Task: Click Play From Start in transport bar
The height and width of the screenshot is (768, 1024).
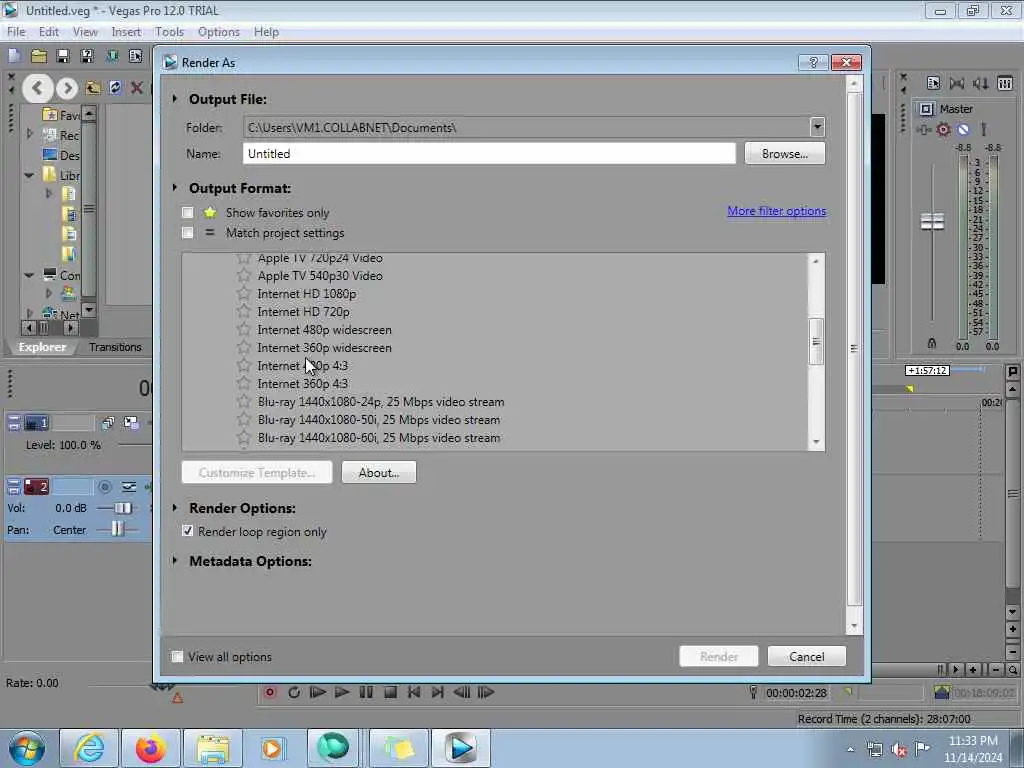Action: tap(317, 692)
